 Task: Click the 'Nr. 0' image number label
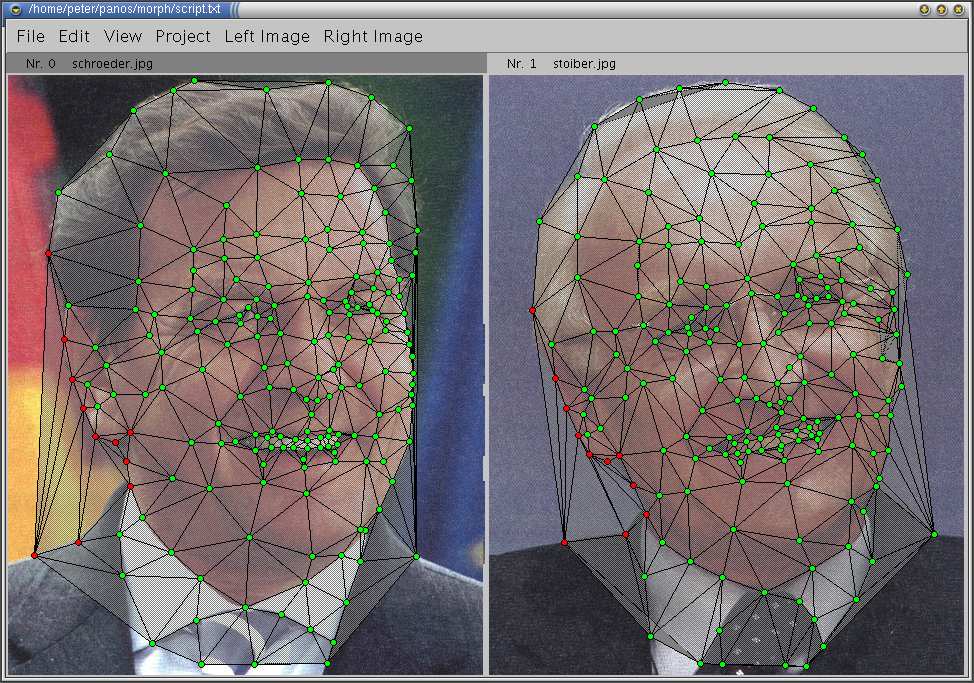[40, 63]
